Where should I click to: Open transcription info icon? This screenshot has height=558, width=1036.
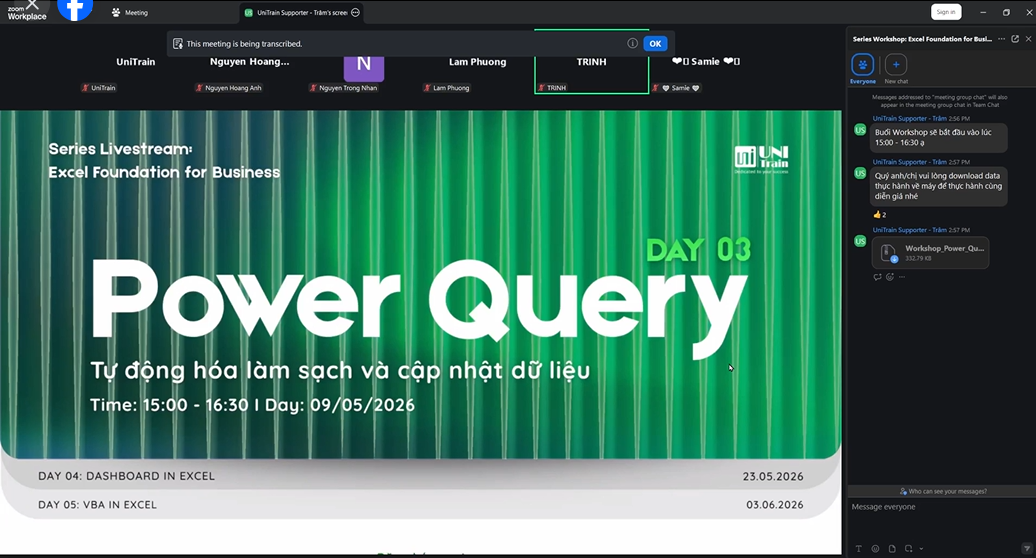[632, 43]
